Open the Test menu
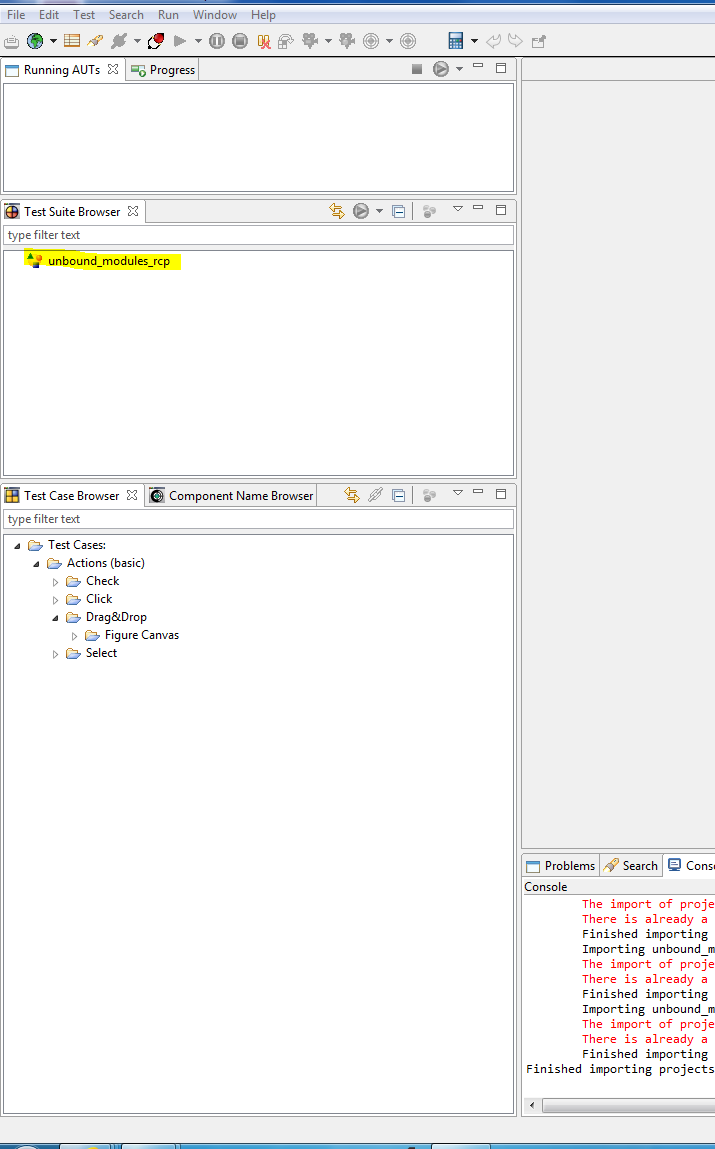The width and height of the screenshot is (715, 1149). [x=84, y=15]
